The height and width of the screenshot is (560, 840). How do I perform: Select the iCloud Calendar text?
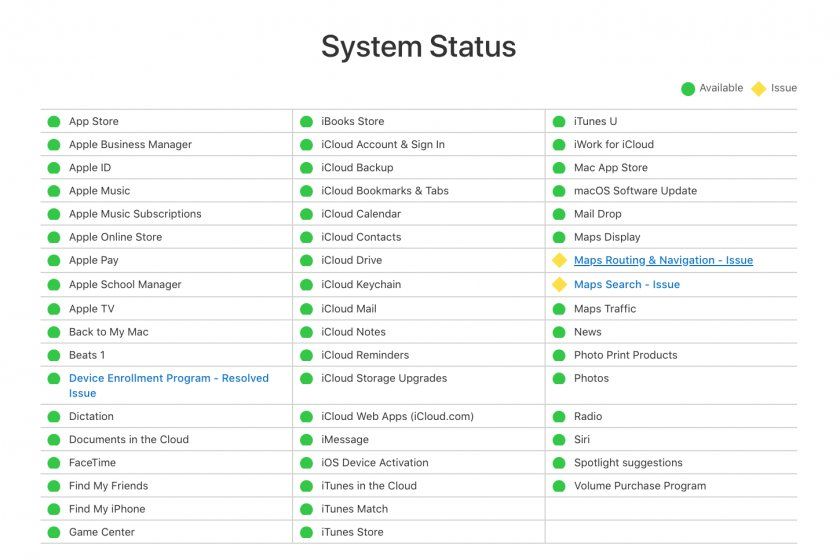click(x=361, y=214)
